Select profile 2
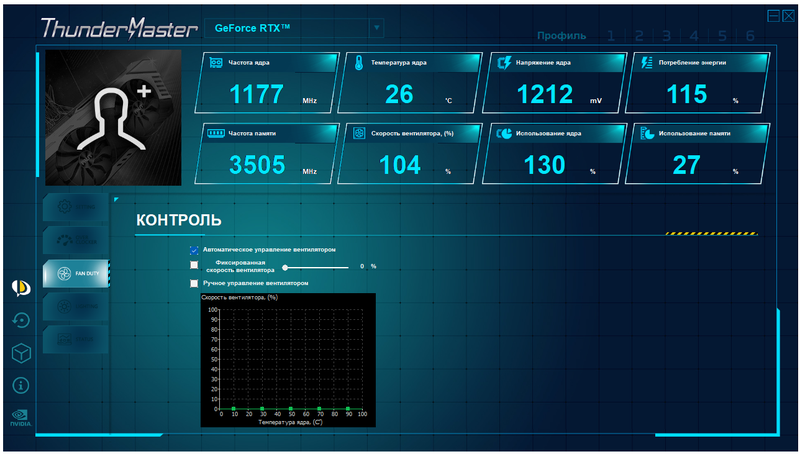The width and height of the screenshot is (800, 454). (639, 36)
